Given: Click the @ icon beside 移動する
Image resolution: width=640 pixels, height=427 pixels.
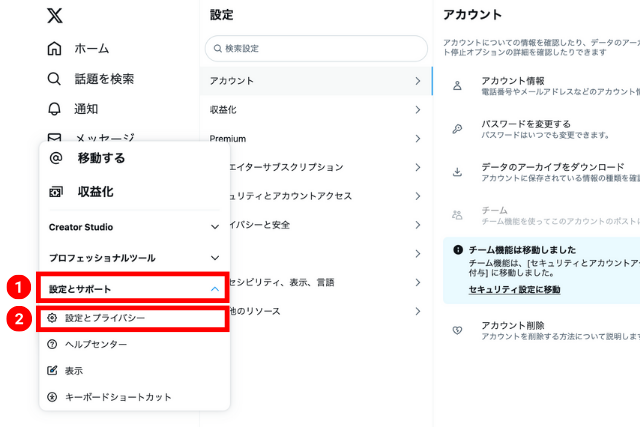Looking at the screenshot, I should 56,158.
